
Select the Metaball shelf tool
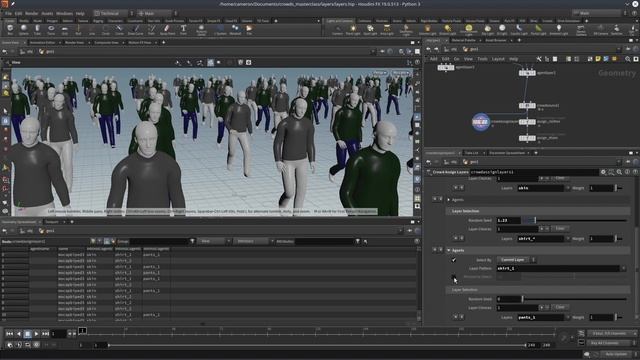coord(235,29)
